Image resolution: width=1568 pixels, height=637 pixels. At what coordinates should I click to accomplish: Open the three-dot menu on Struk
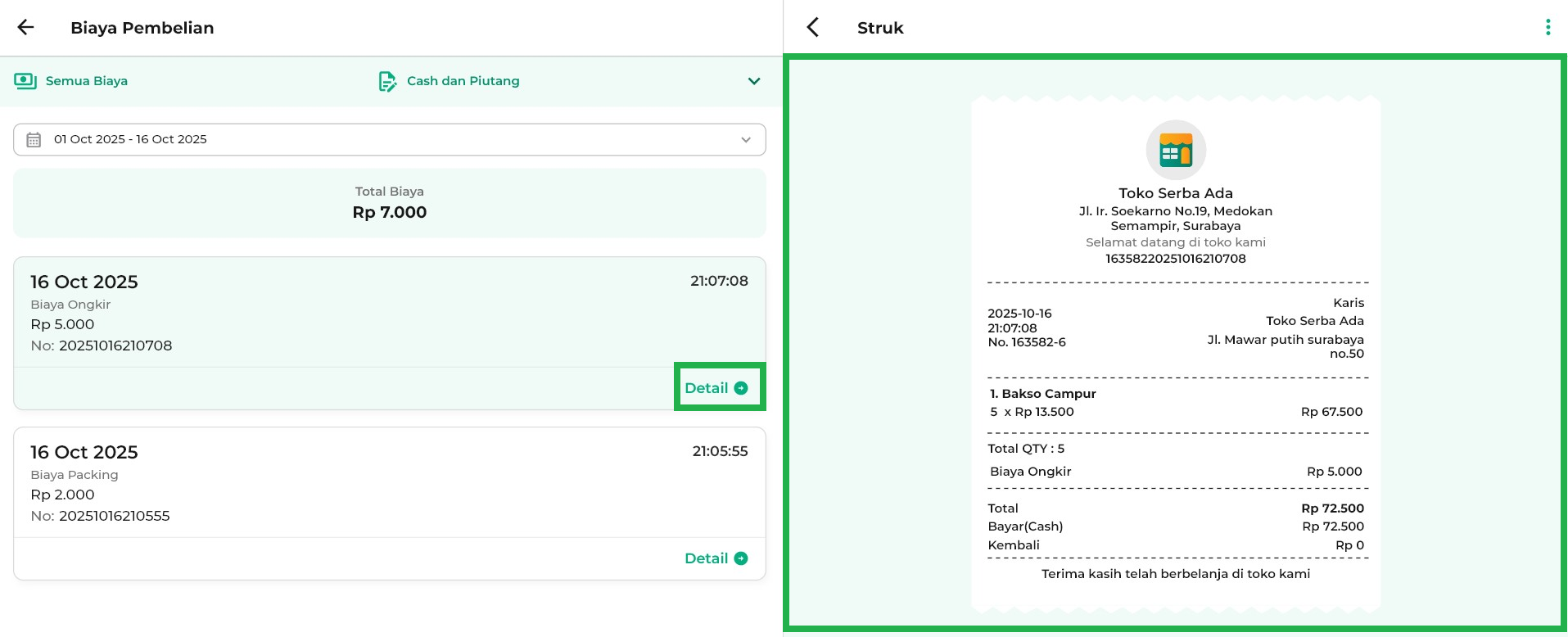coord(1548,27)
